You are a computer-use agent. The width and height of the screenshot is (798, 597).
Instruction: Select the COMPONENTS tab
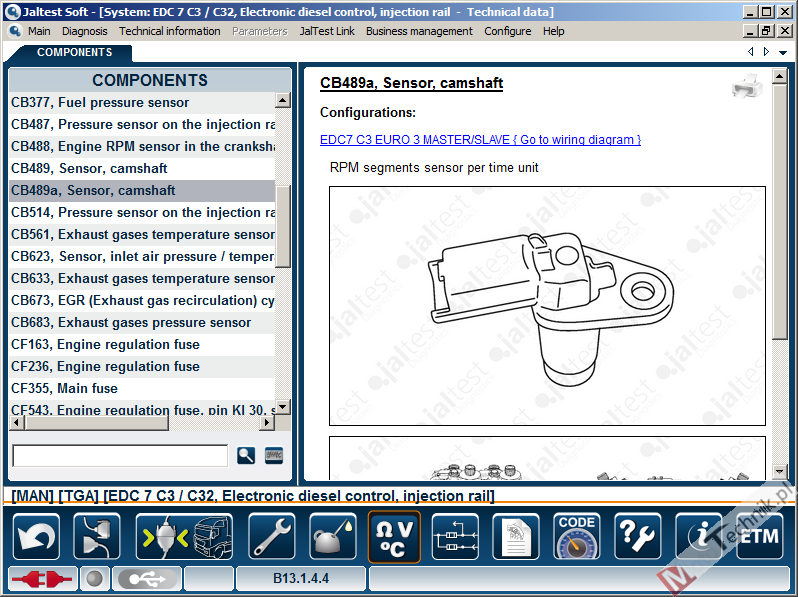point(74,52)
